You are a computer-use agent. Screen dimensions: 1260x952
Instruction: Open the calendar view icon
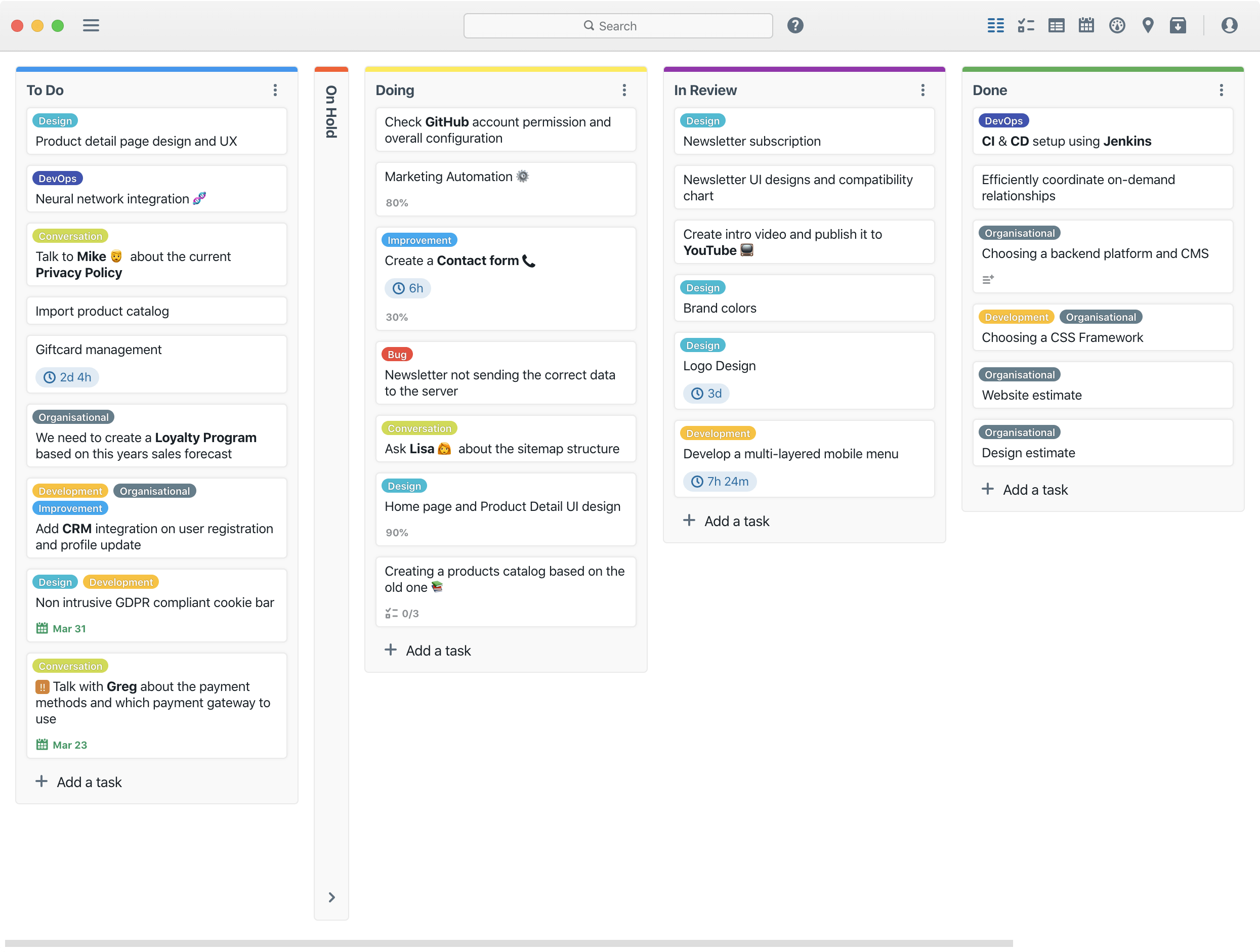(x=1086, y=26)
